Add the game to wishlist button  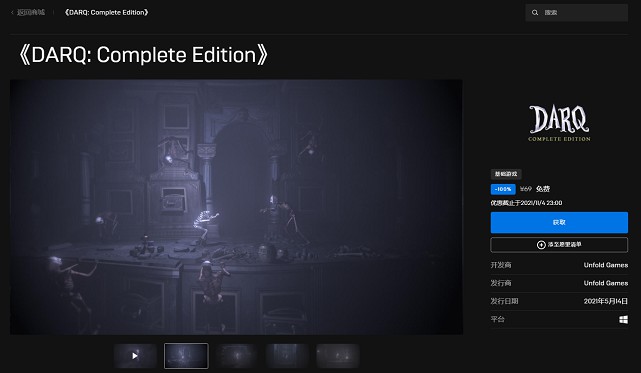coord(559,245)
